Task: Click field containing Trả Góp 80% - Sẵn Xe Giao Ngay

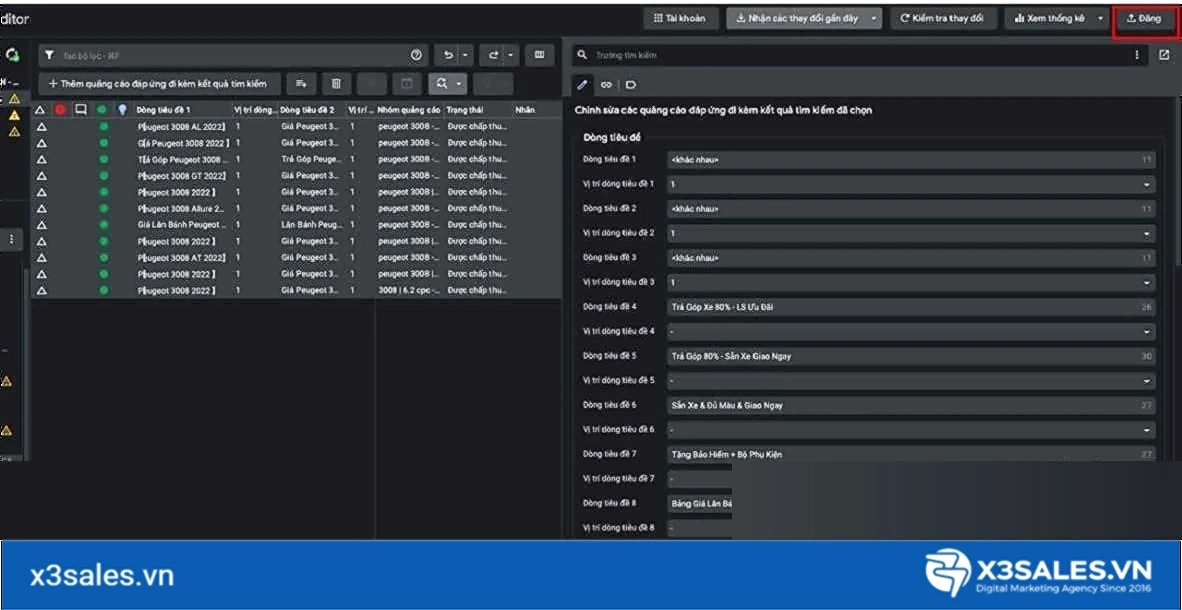Action: 911,356
